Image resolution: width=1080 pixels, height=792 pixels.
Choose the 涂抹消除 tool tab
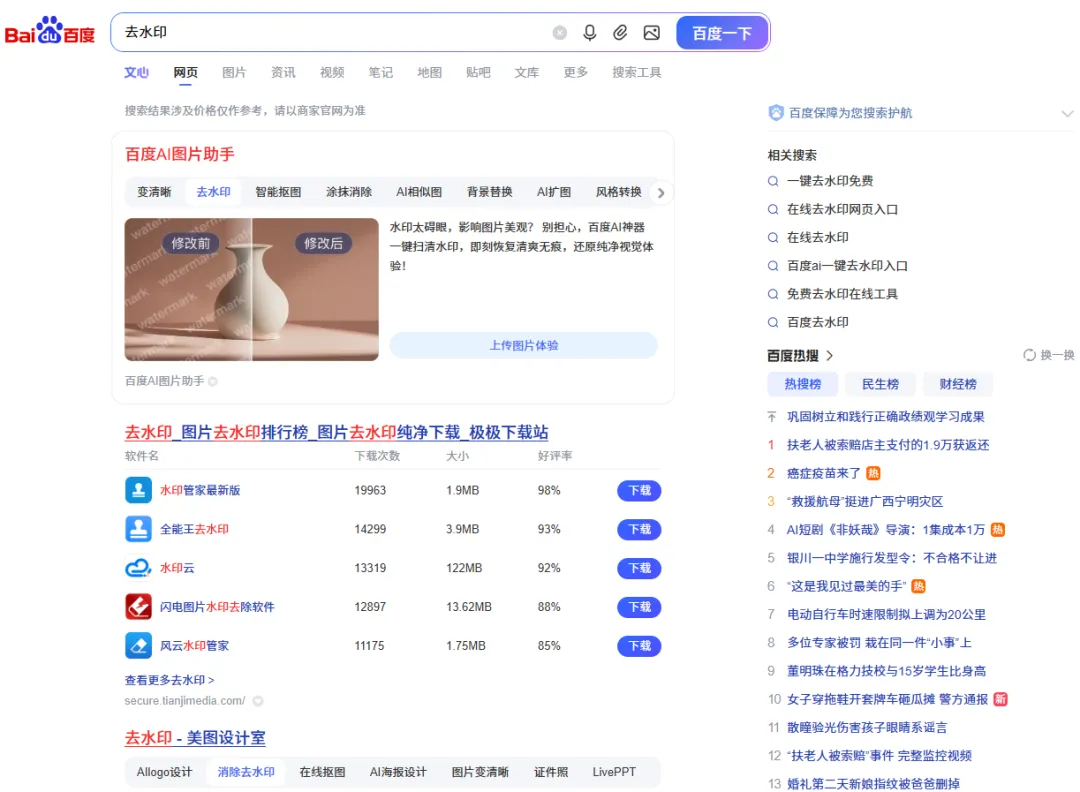tap(349, 192)
